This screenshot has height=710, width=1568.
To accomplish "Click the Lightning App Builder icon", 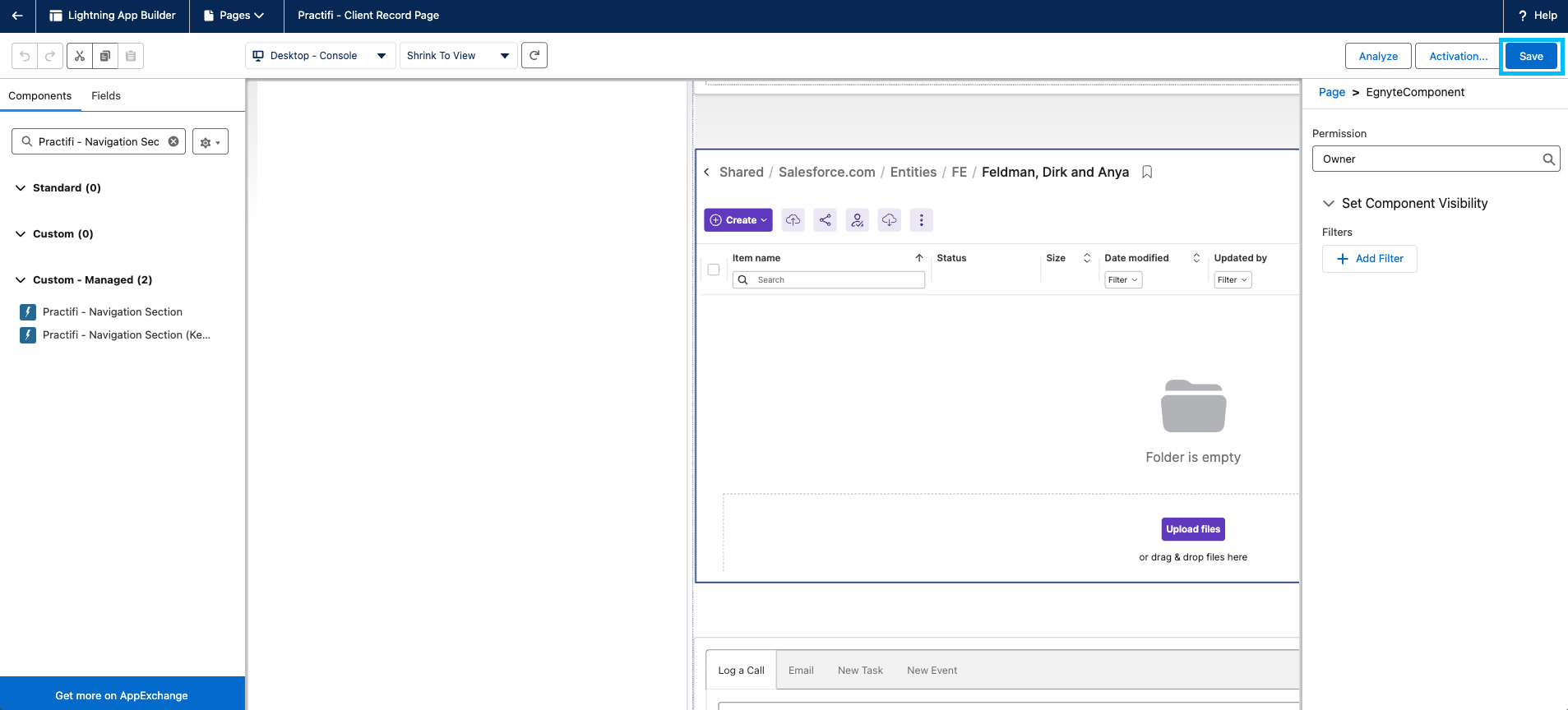I will [56, 16].
